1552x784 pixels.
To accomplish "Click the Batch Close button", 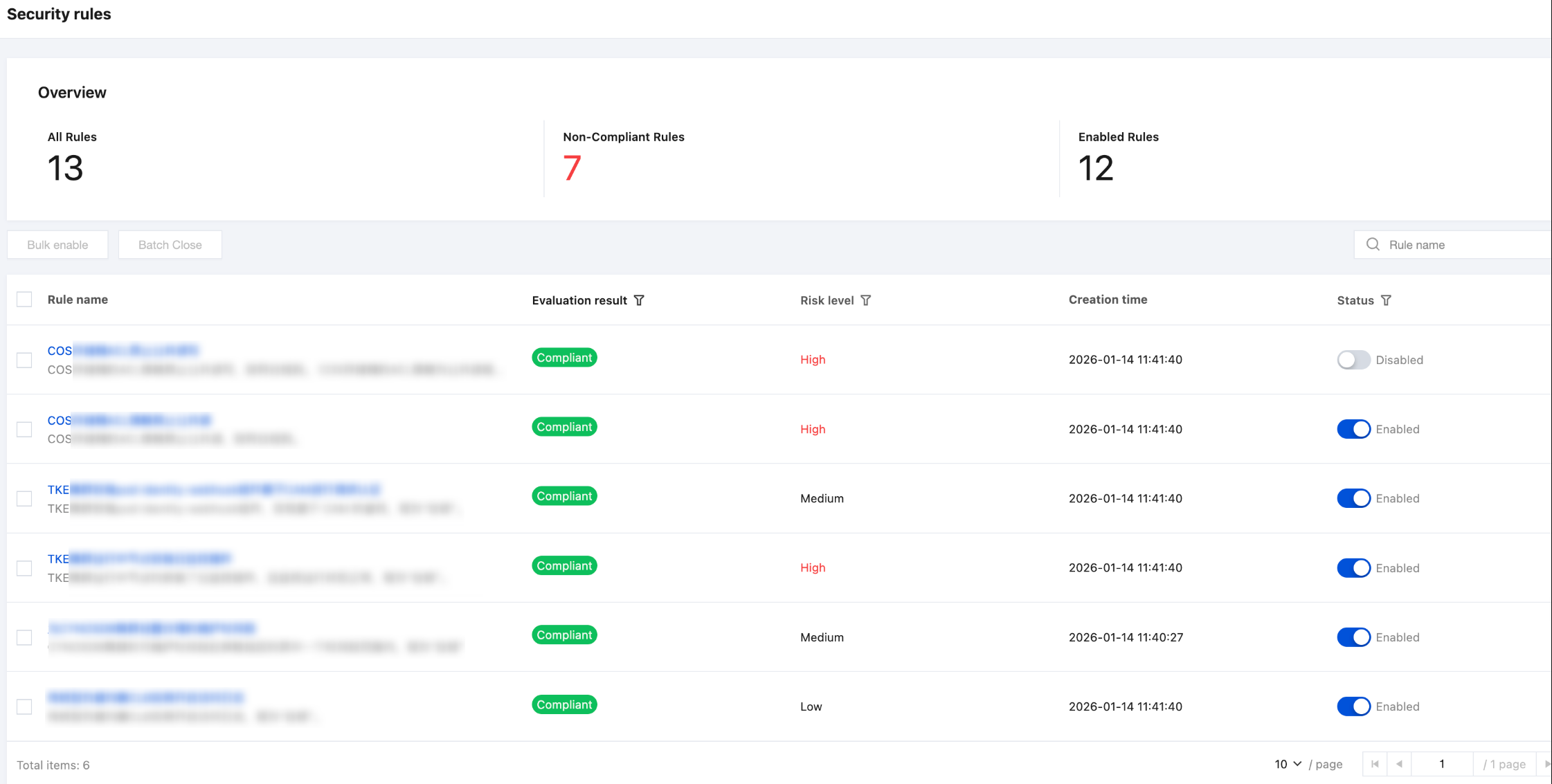I will click(170, 245).
